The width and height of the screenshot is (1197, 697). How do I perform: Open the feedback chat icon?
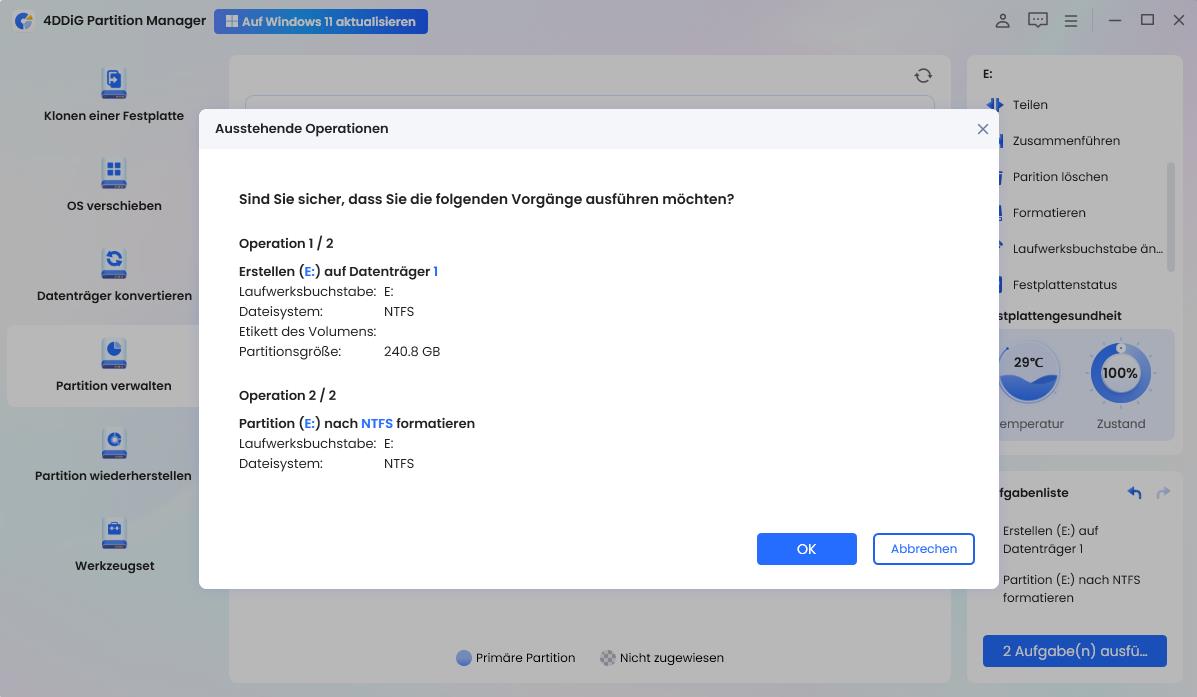click(x=1037, y=20)
